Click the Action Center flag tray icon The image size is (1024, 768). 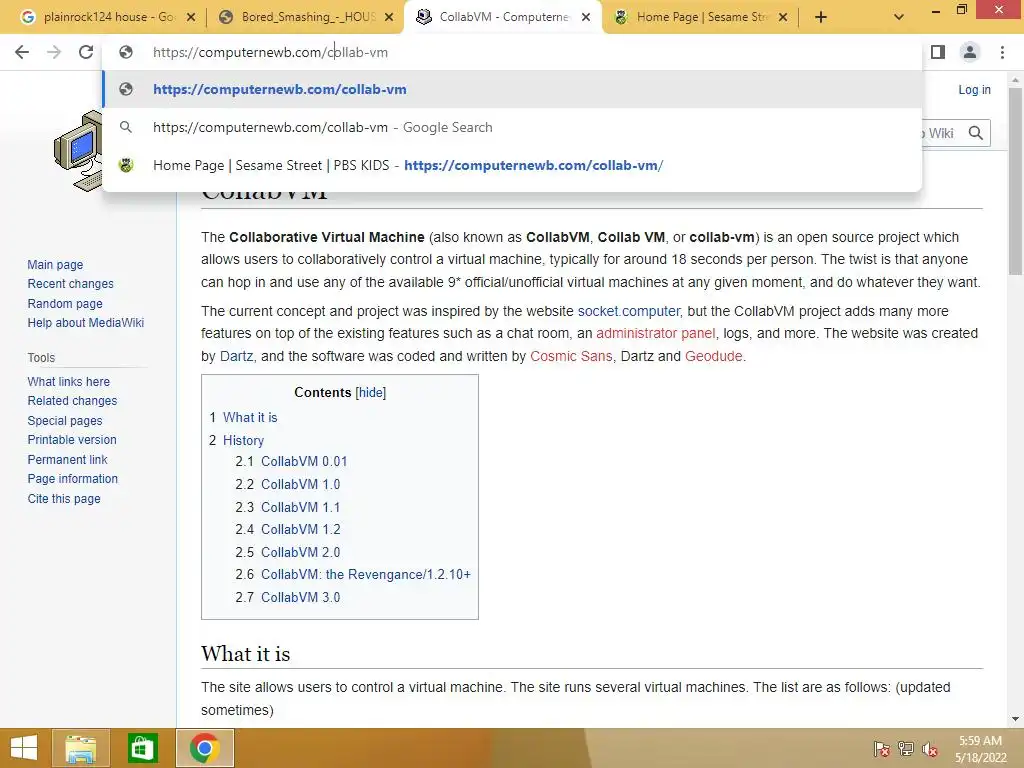pyautogui.click(x=881, y=748)
